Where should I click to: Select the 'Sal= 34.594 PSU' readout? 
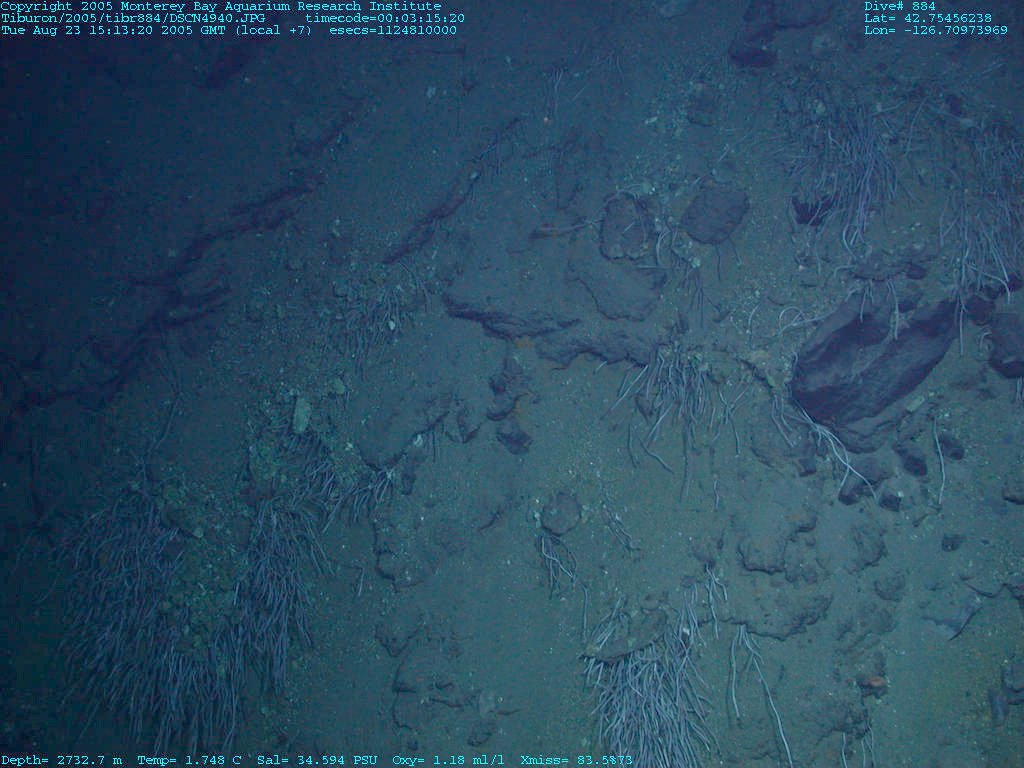(317, 760)
